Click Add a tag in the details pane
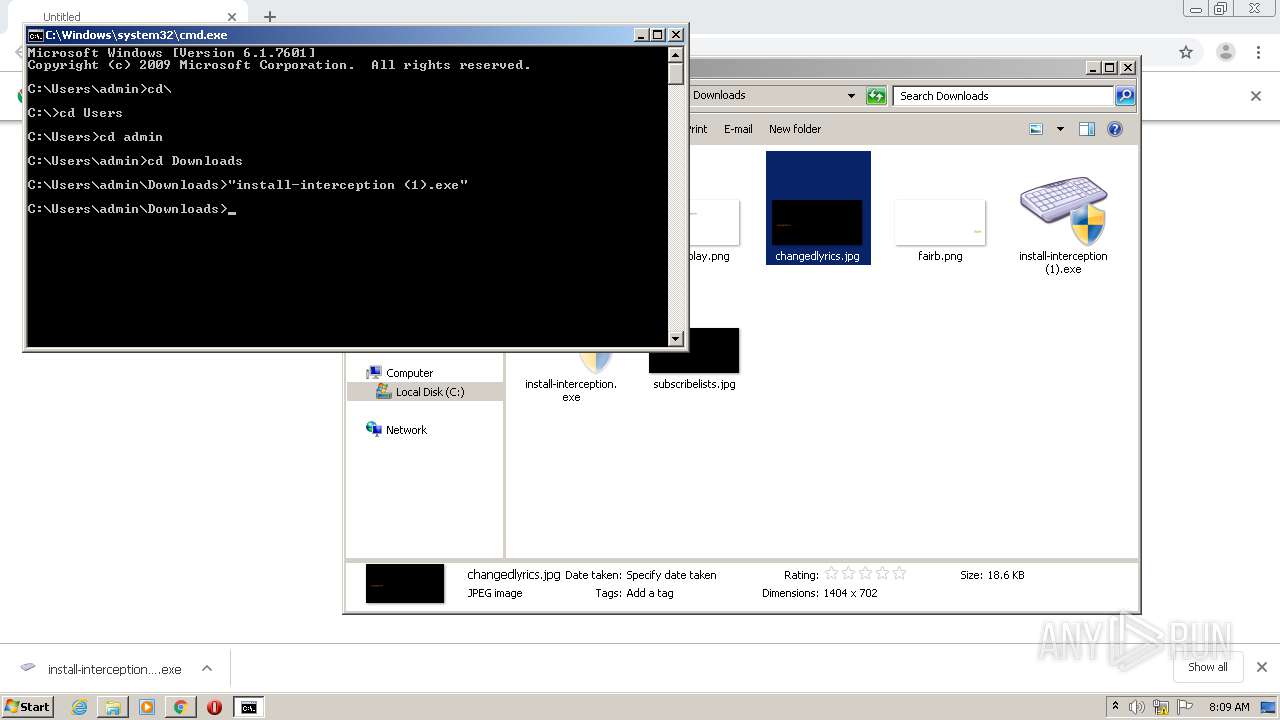 pos(650,593)
